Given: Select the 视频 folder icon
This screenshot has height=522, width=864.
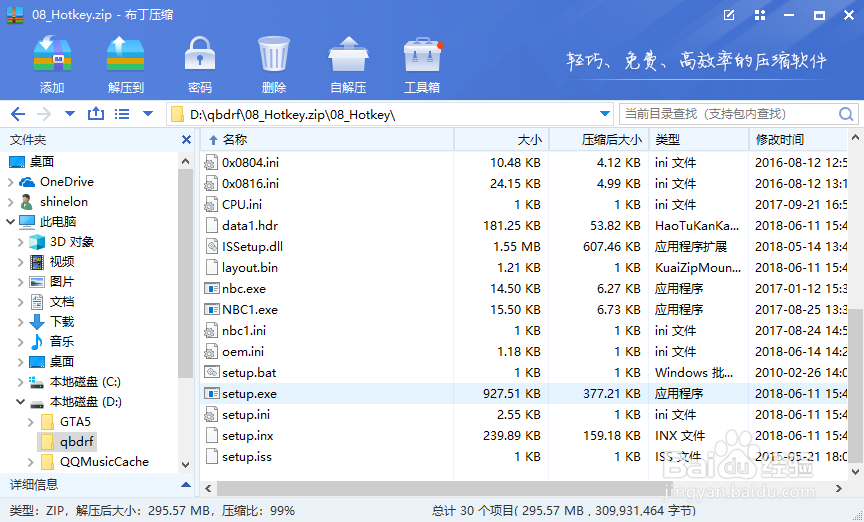Looking at the screenshot, I should tap(37, 262).
